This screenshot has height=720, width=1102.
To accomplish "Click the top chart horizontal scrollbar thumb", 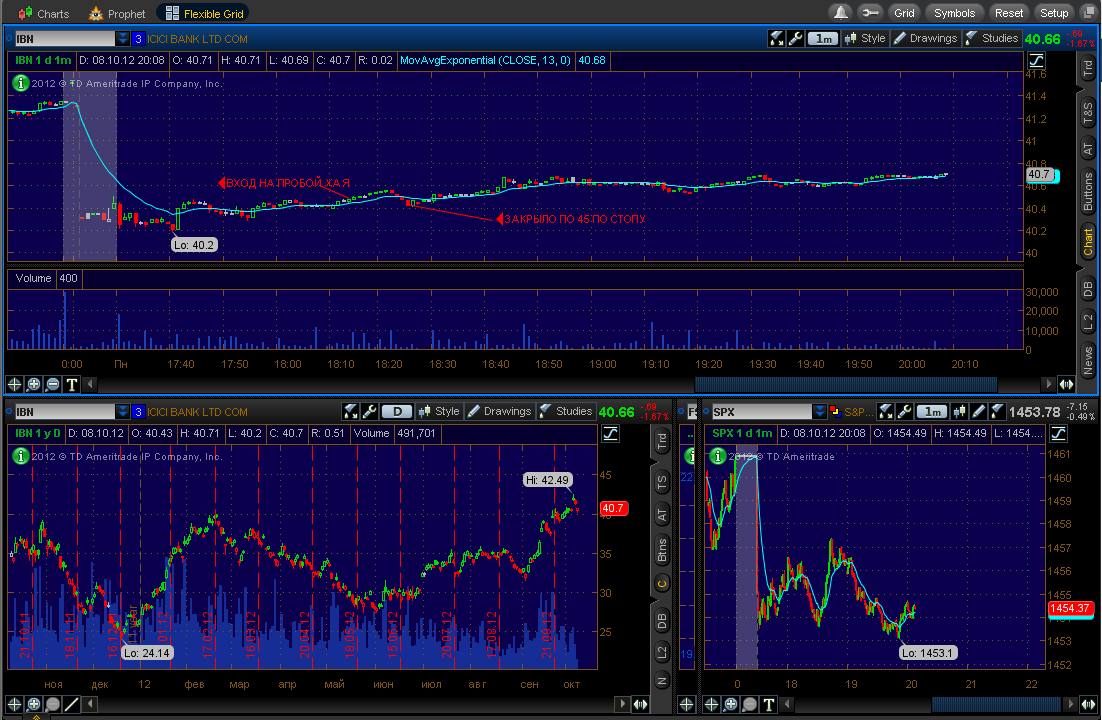I will (845, 384).
